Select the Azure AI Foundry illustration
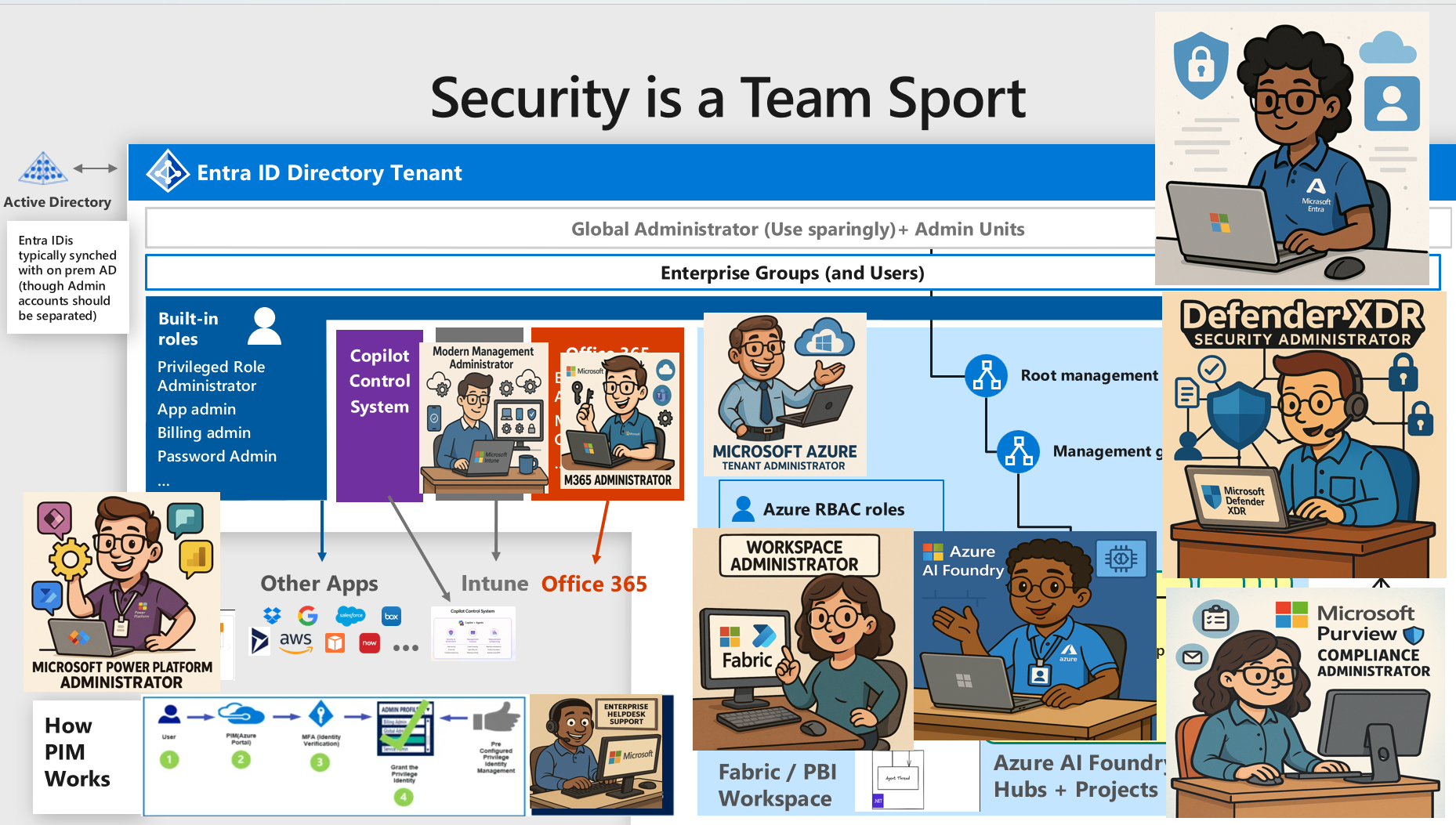Image resolution: width=1456 pixels, height=825 pixels. point(1035,635)
